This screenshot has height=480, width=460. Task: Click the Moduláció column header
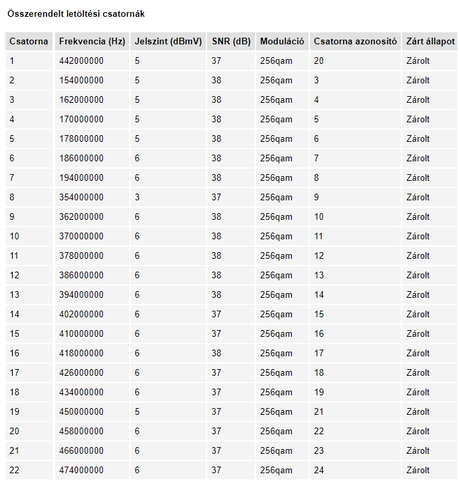click(282, 41)
